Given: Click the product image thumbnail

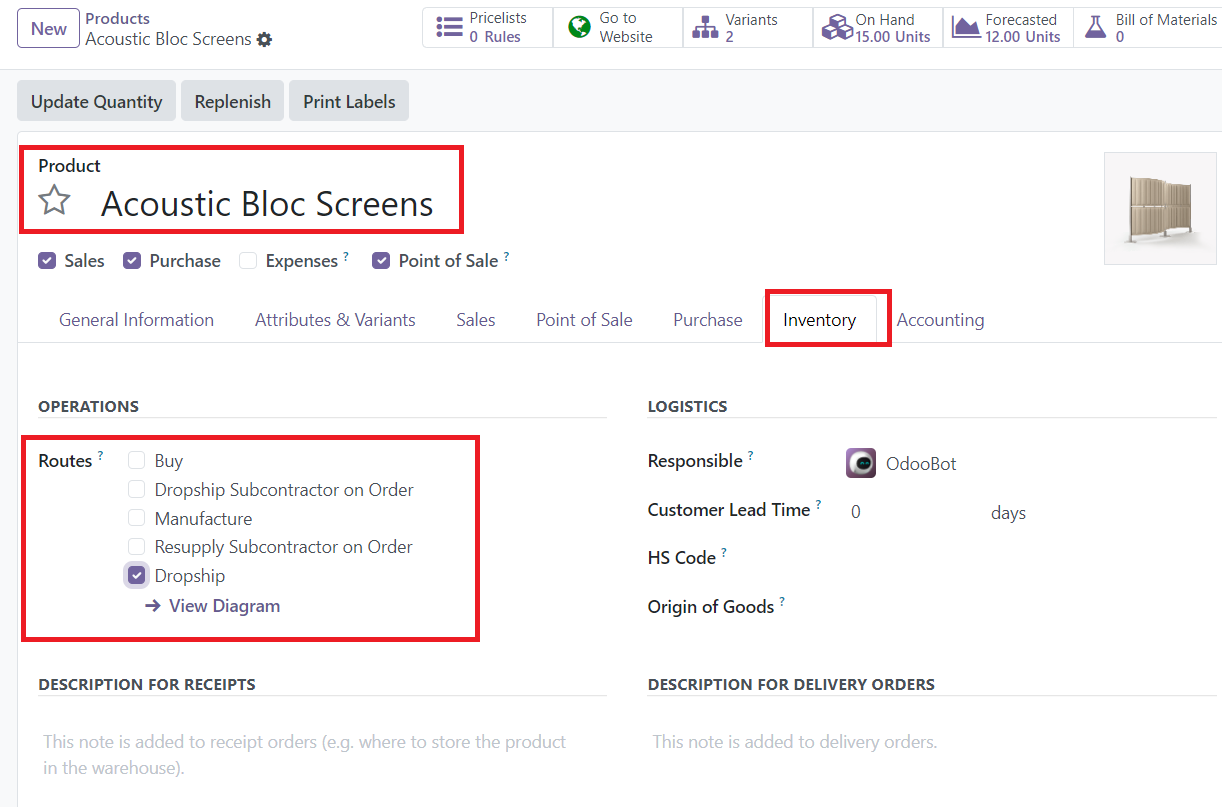Looking at the screenshot, I should click(1160, 208).
